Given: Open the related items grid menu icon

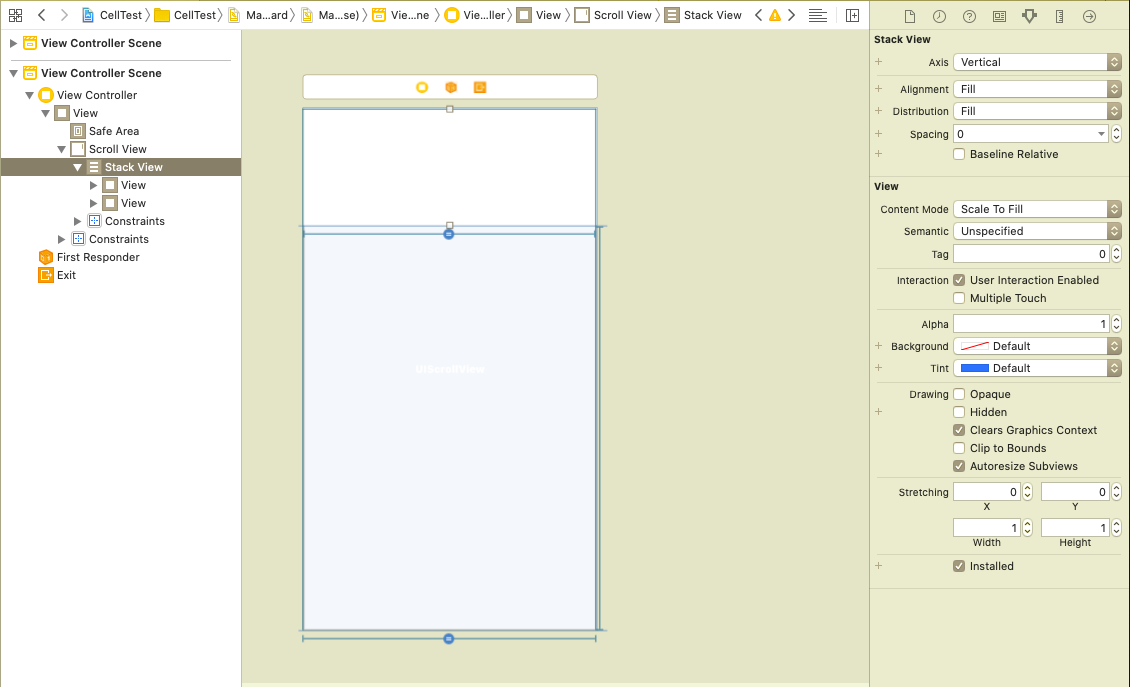Looking at the screenshot, I should [x=15, y=15].
